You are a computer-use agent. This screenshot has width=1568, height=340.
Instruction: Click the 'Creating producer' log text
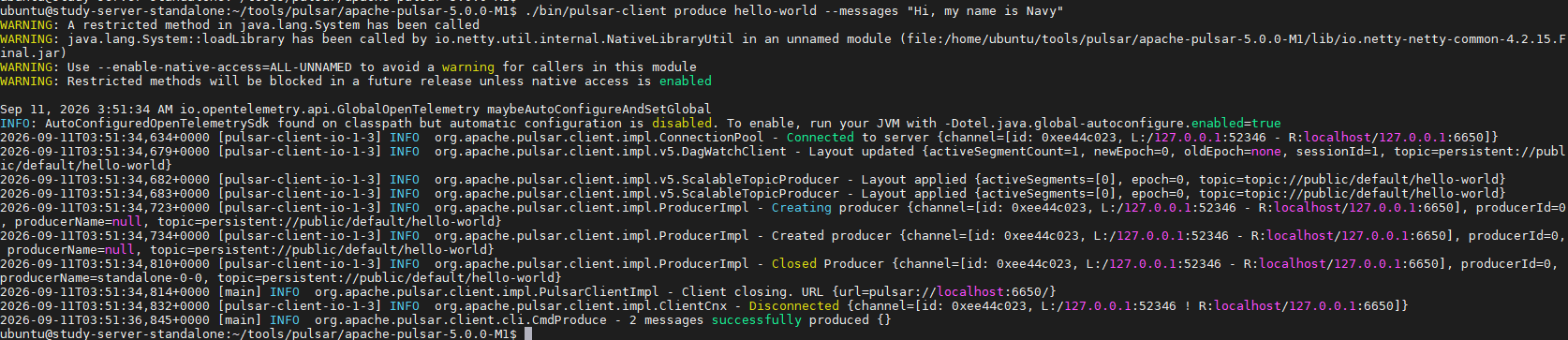click(836, 207)
